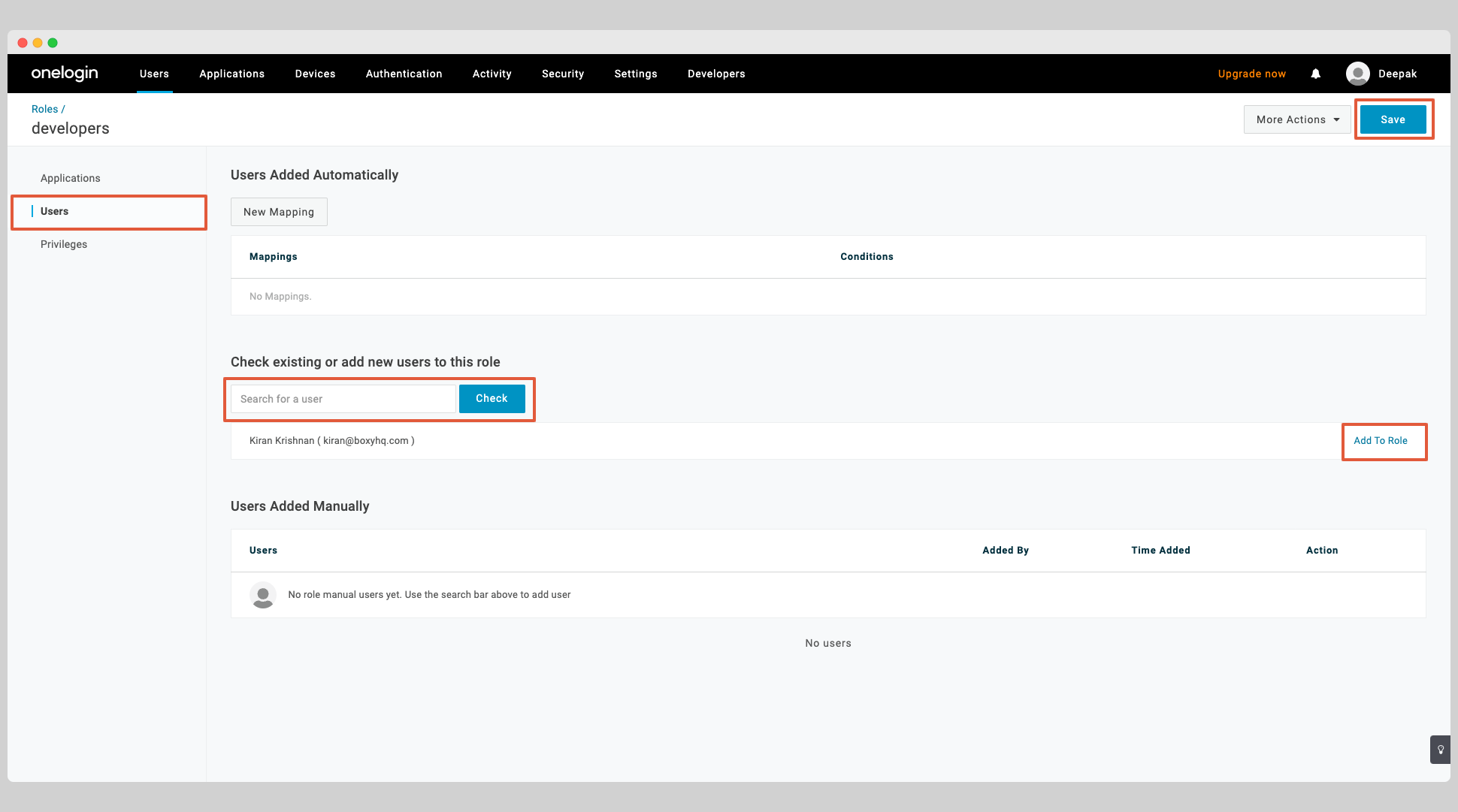Screen dimensions: 1458x812
Task: Select Applications in the role sidebar
Action: (x=70, y=178)
